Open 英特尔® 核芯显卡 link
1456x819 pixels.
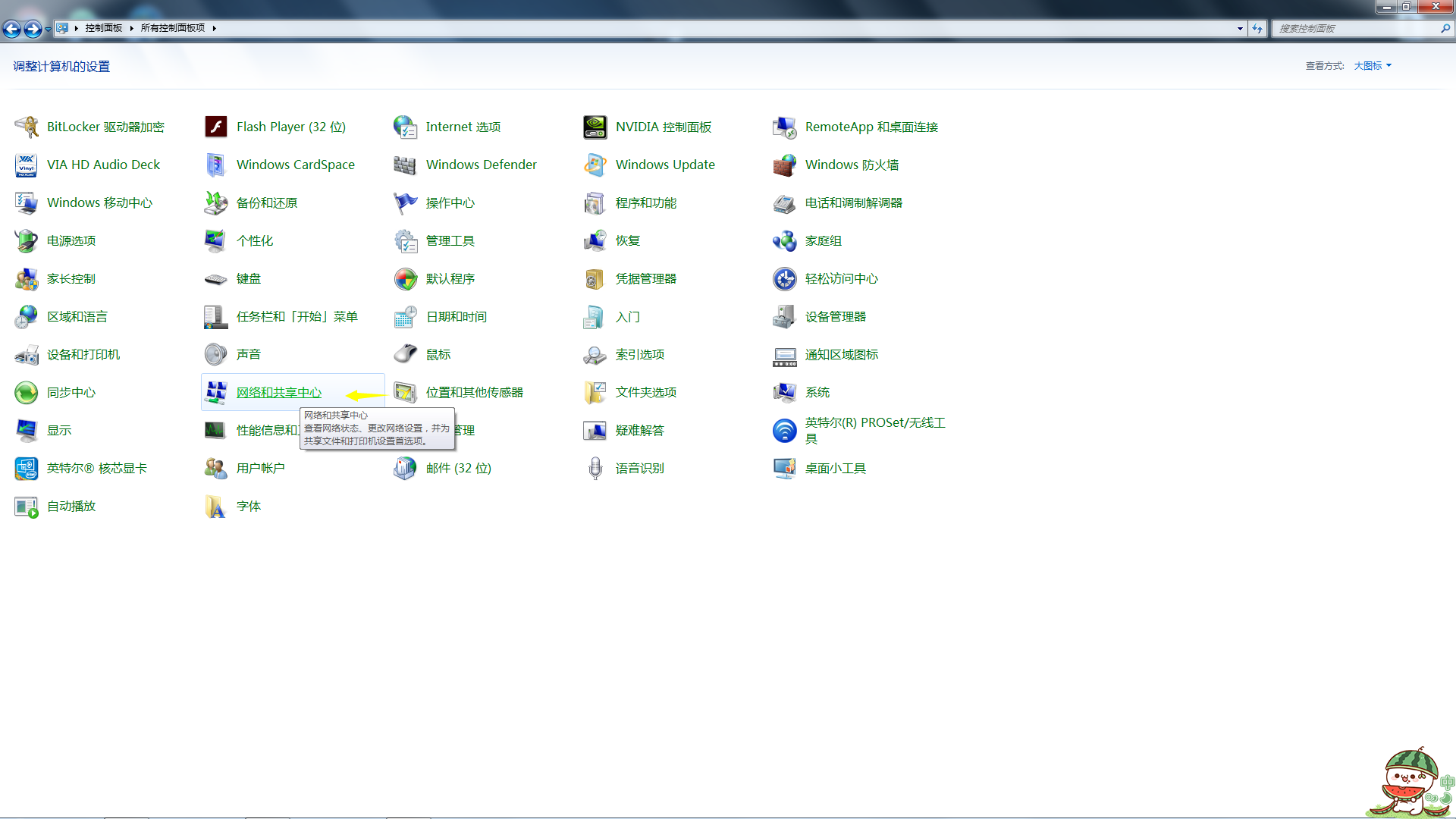97,468
